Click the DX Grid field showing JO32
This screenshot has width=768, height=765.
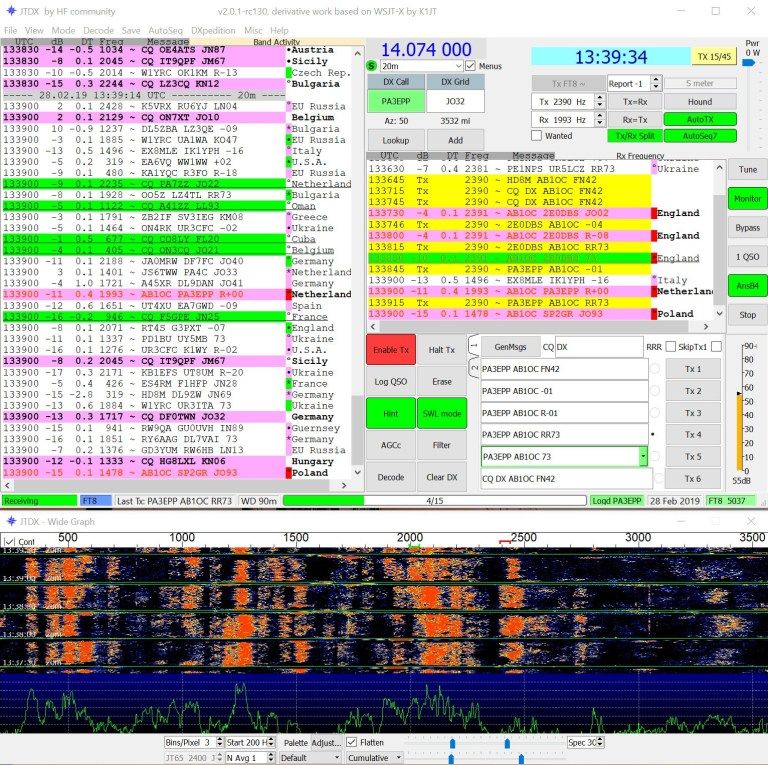[453, 101]
